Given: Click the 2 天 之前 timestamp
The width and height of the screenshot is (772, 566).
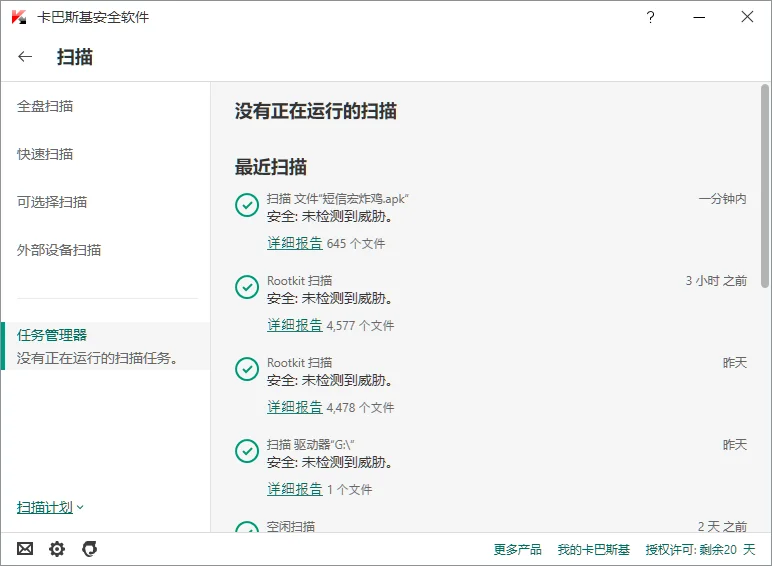Looking at the screenshot, I should click(722, 527).
